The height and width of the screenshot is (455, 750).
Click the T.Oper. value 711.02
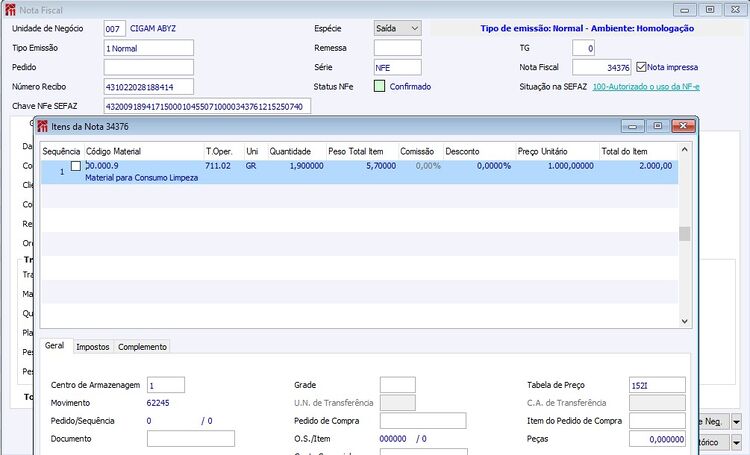click(x=218, y=166)
